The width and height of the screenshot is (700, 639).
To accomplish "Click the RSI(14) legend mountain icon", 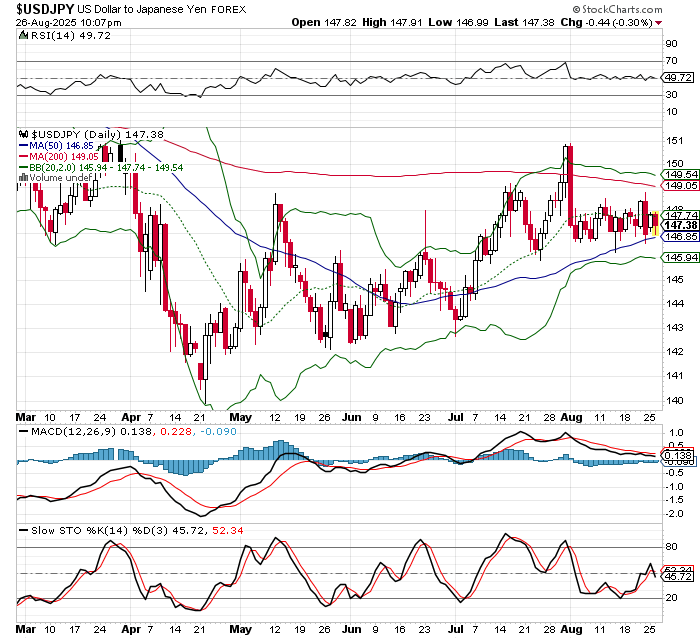I will (25, 37).
